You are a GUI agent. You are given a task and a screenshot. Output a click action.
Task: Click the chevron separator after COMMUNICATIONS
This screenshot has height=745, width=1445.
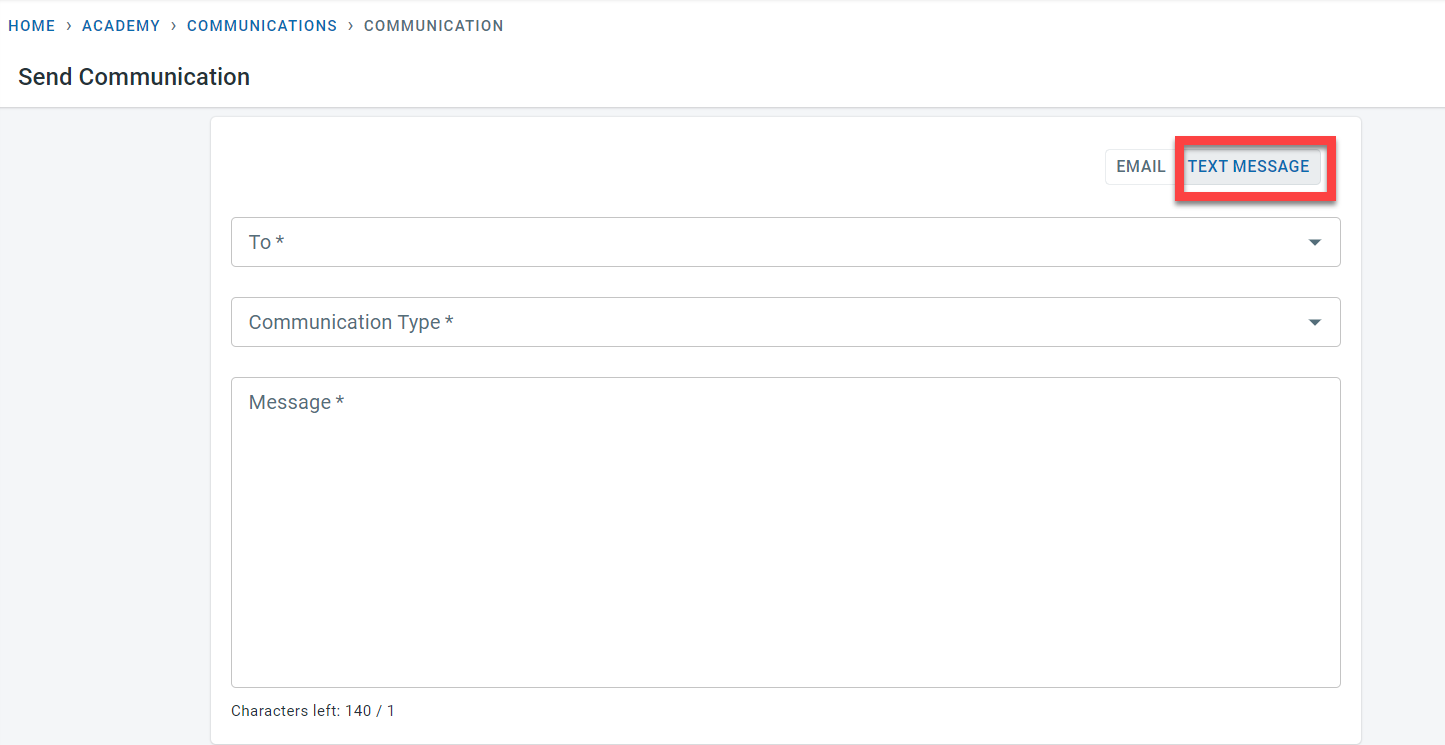pos(351,26)
